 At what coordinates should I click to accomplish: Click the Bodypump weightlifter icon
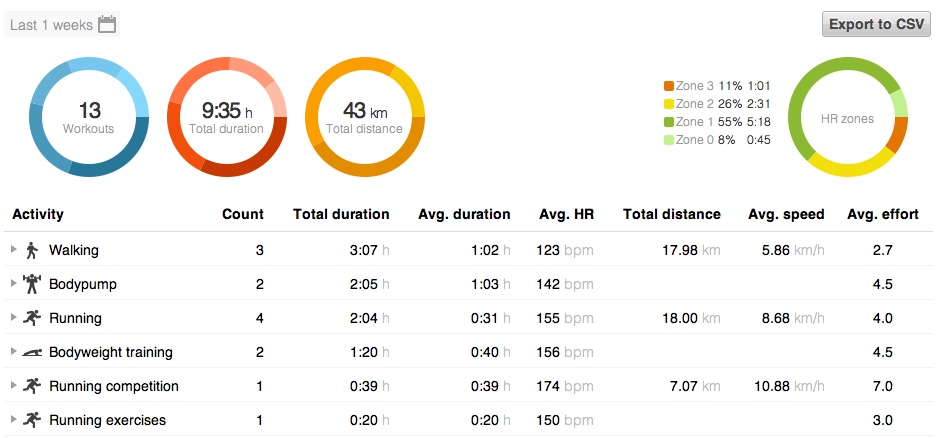click(x=32, y=284)
